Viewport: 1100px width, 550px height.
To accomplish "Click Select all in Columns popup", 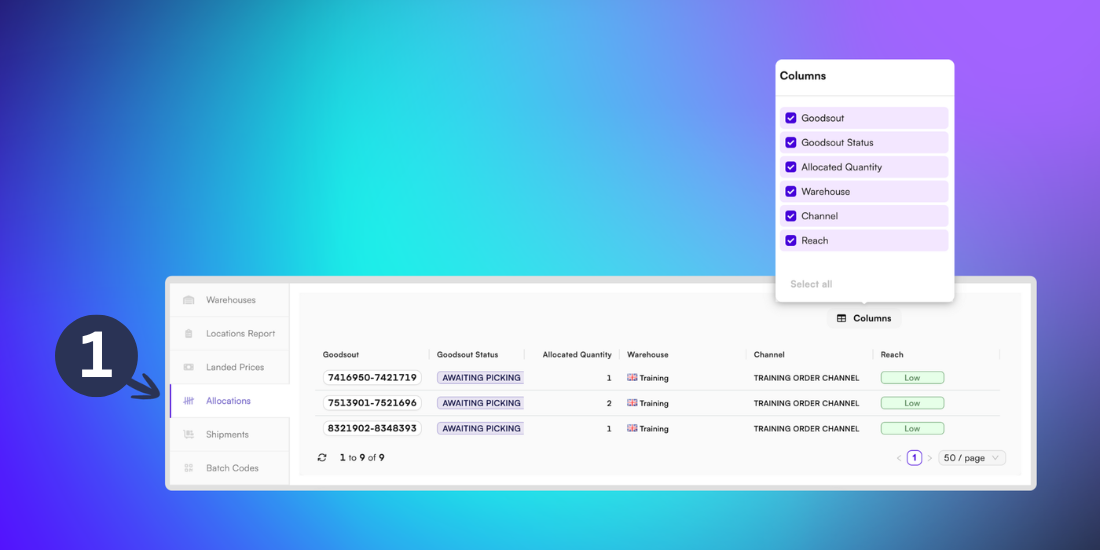I will pyautogui.click(x=811, y=284).
